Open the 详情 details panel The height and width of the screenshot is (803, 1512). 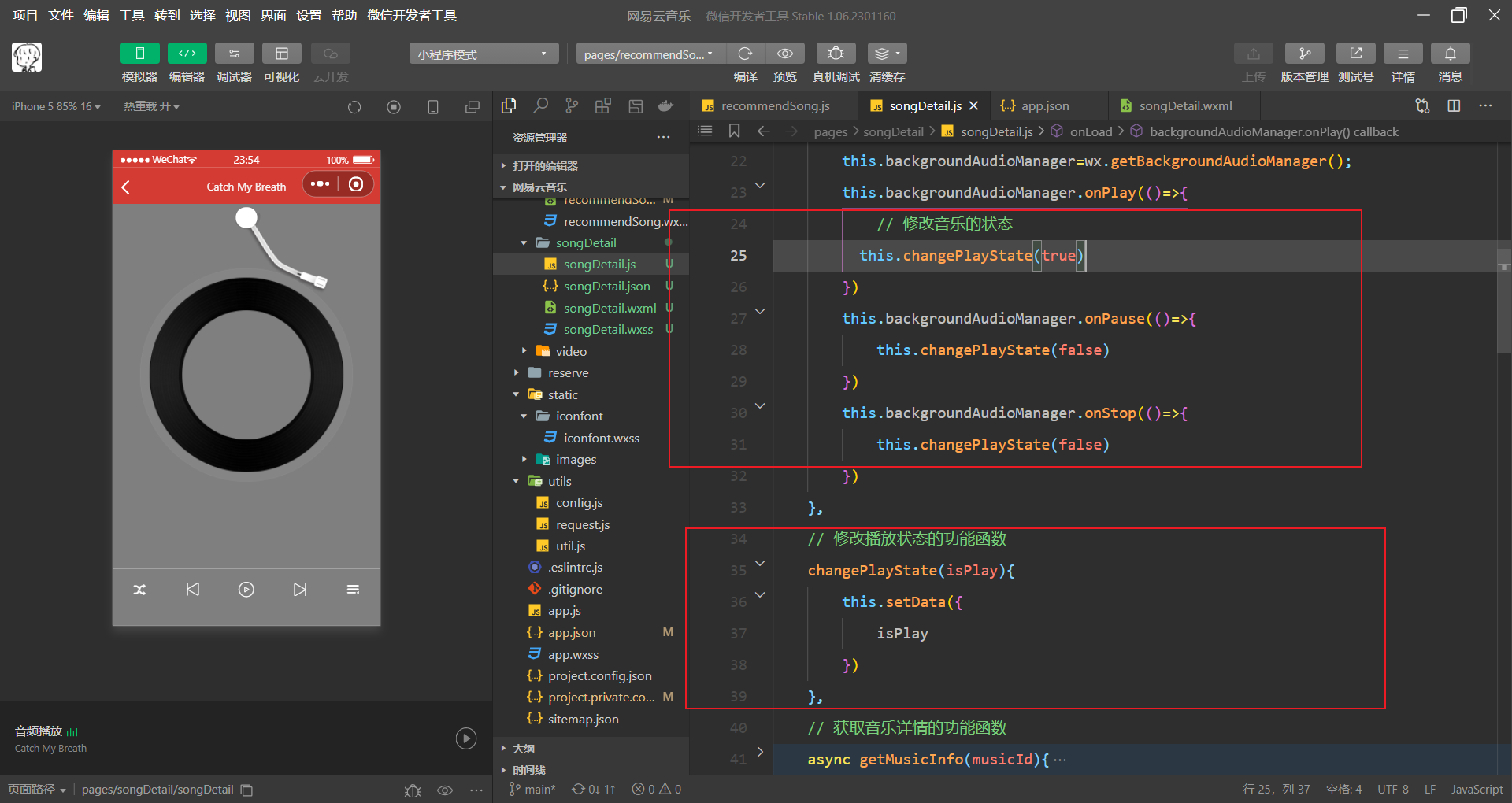click(1403, 54)
